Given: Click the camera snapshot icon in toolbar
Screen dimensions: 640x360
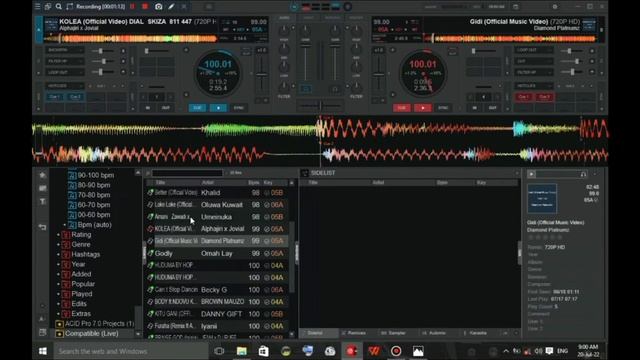Looking at the screenshot, I should tap(159, 7).
